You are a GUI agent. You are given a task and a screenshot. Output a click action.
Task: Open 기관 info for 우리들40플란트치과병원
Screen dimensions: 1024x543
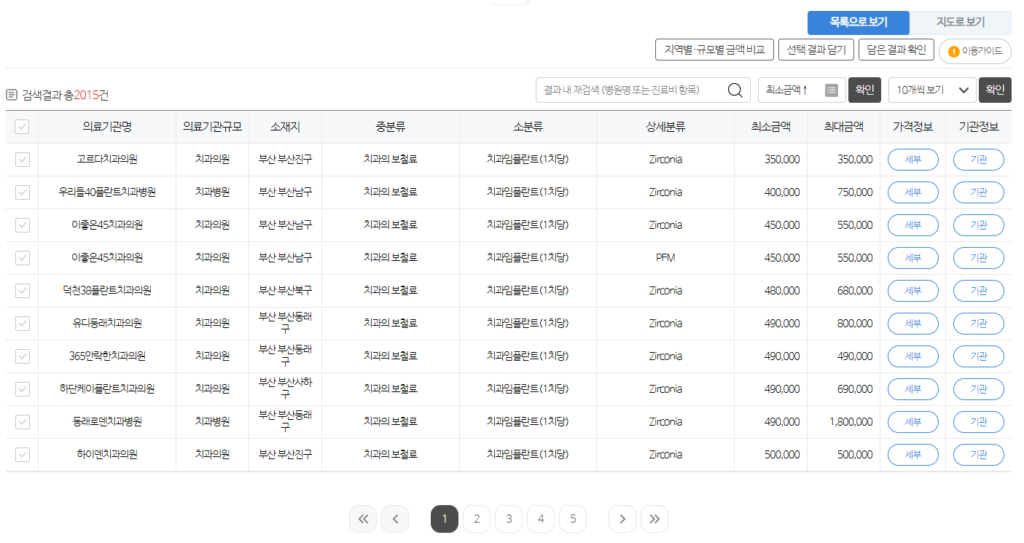(x=978, y=192)
